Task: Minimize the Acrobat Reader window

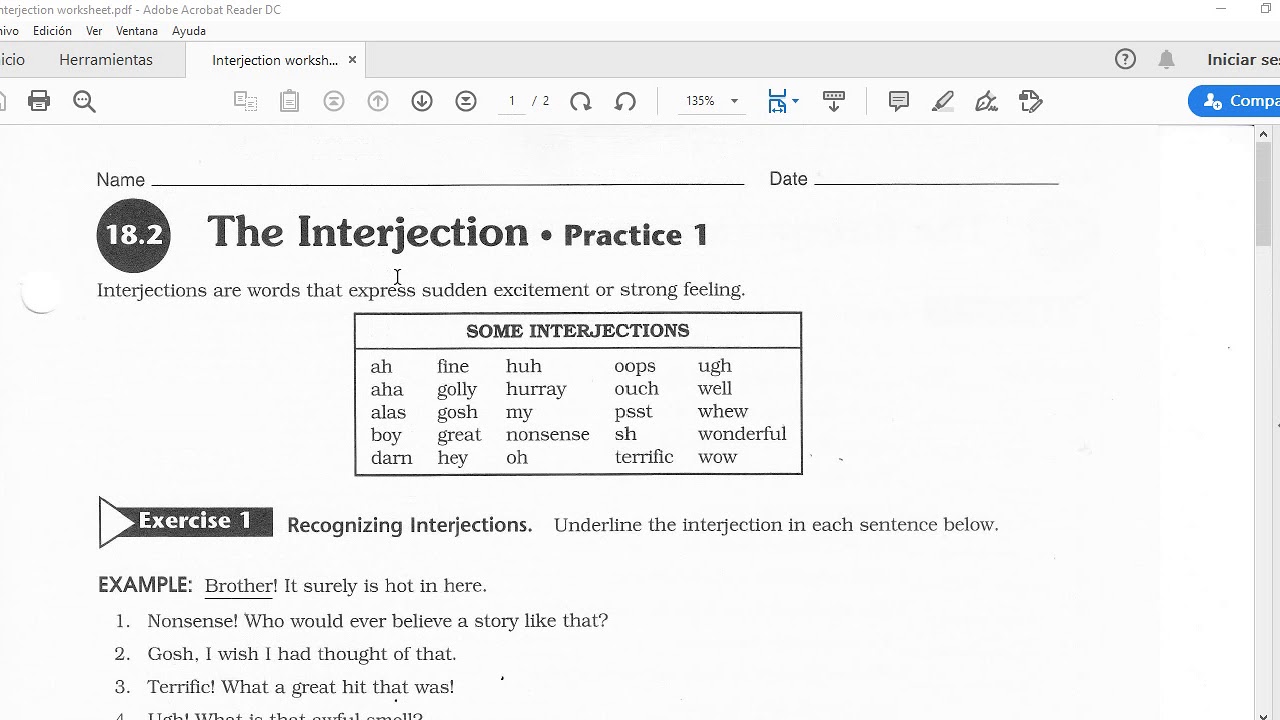Action: 1221,9
